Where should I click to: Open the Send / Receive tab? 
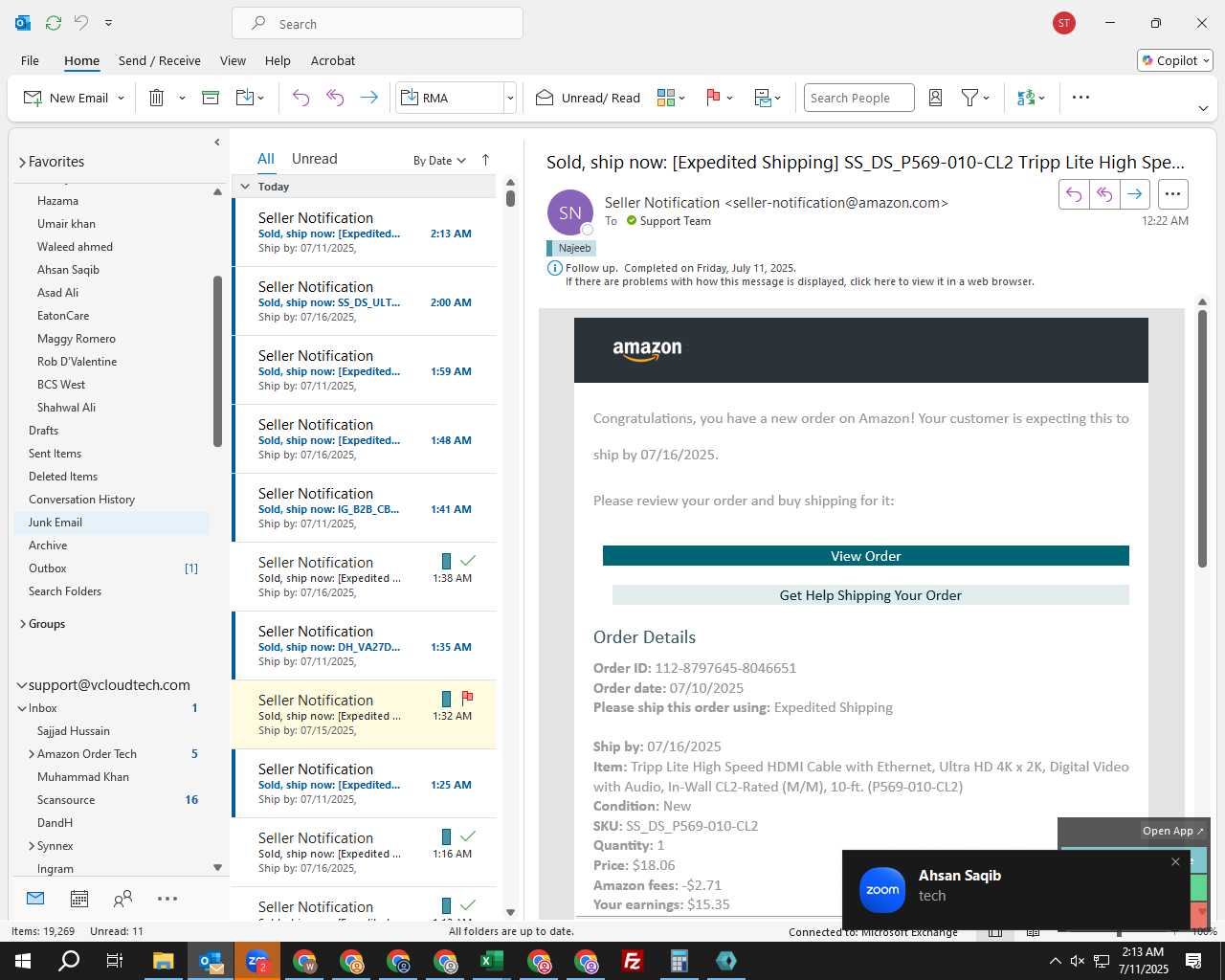(x=160, y=60)
